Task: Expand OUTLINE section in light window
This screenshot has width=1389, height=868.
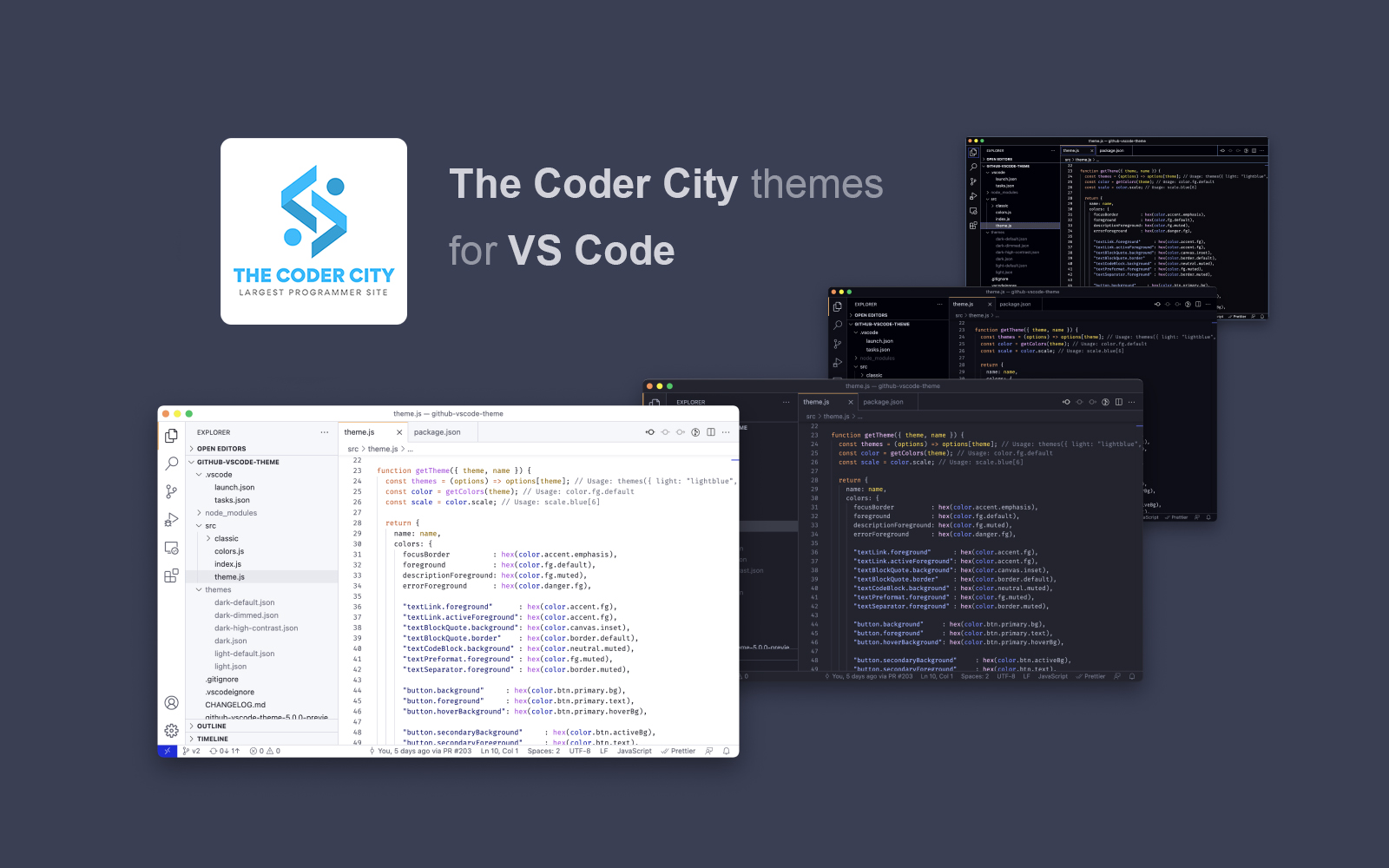Action: coord(262,727)
